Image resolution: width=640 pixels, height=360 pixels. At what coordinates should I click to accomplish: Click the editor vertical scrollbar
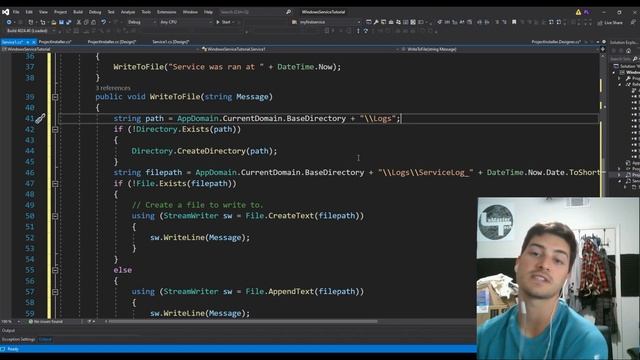(602, 186)
